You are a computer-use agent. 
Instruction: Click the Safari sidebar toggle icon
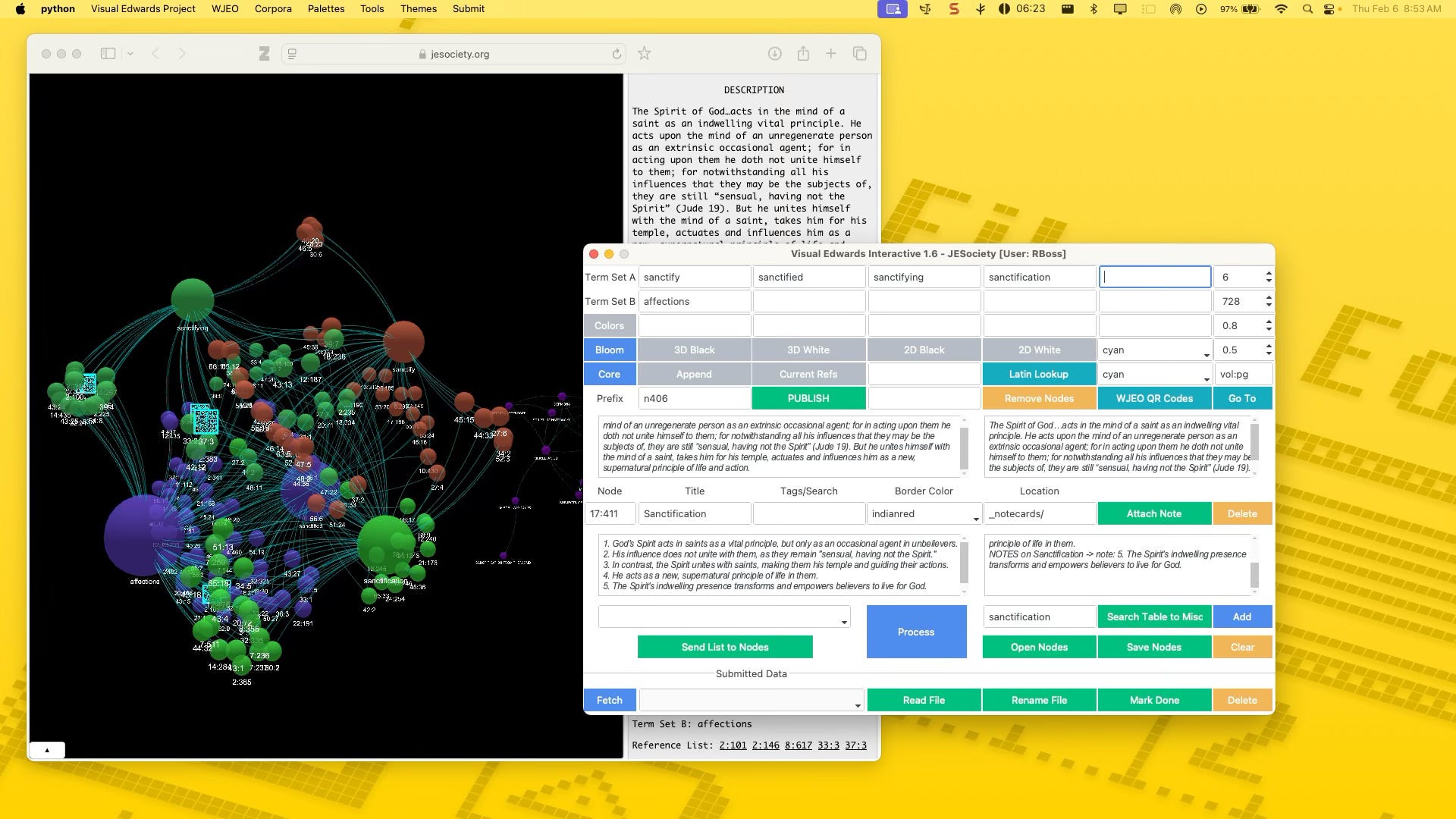click(108, 54)
